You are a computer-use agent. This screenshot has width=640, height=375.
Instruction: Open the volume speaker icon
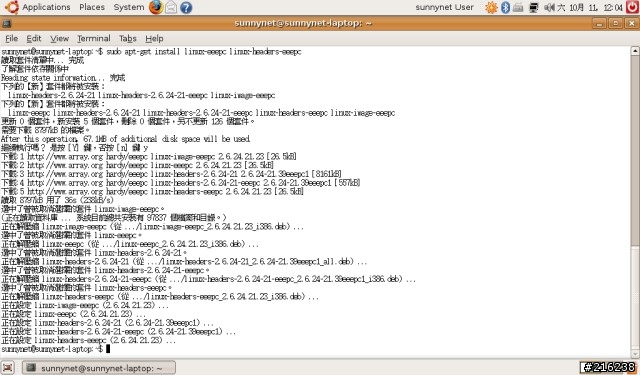click(x=549, y=7)
